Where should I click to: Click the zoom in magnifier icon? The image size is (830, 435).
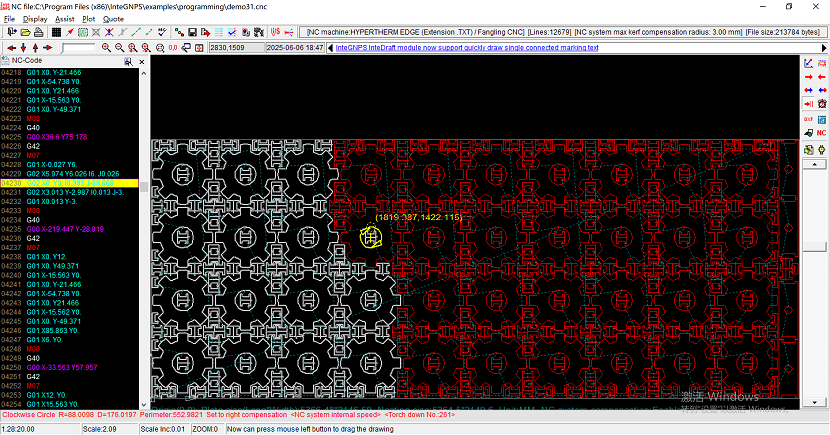(x=105, y=47)
